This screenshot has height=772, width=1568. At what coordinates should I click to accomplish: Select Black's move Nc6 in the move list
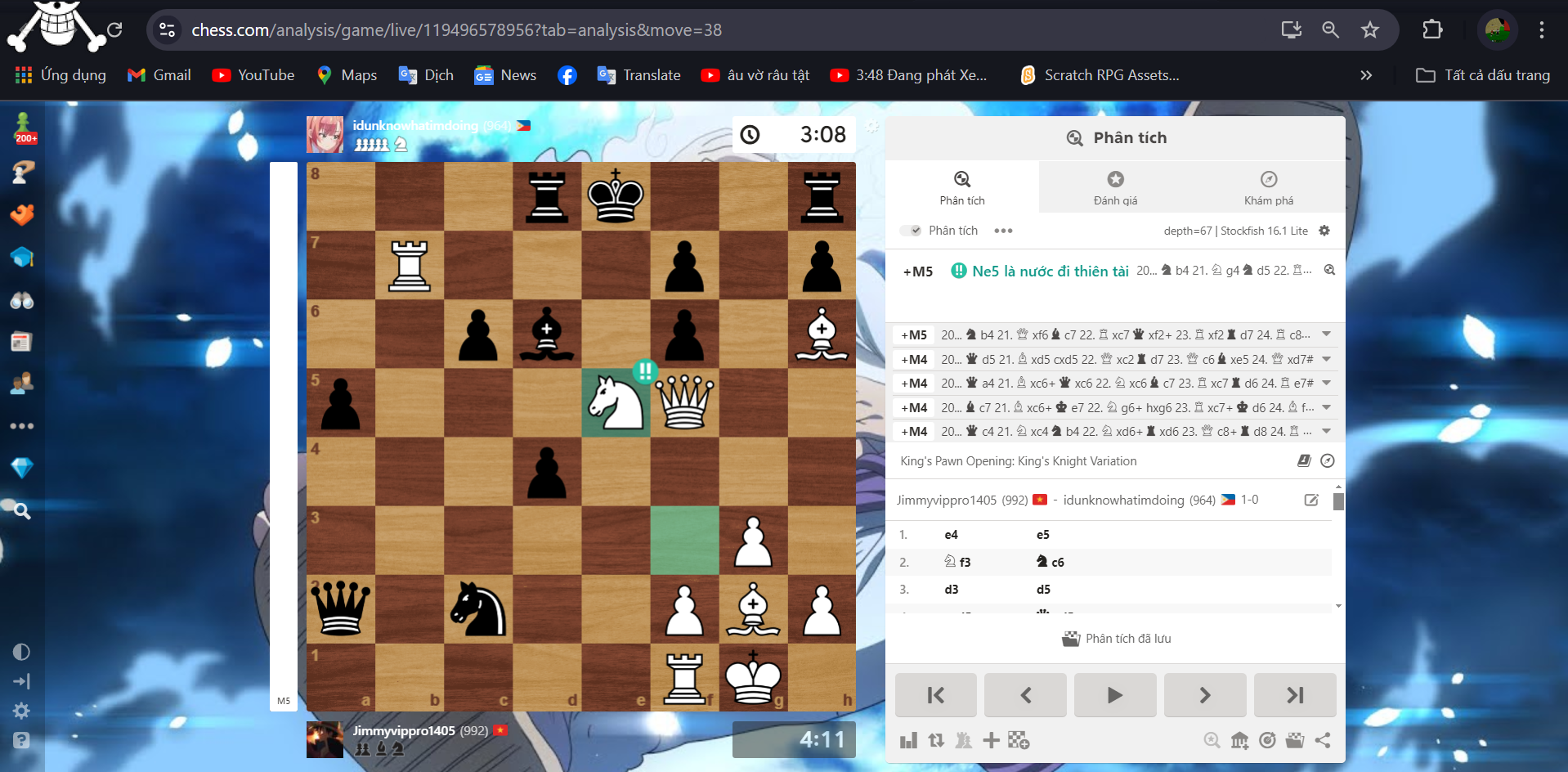(1051, 562)
